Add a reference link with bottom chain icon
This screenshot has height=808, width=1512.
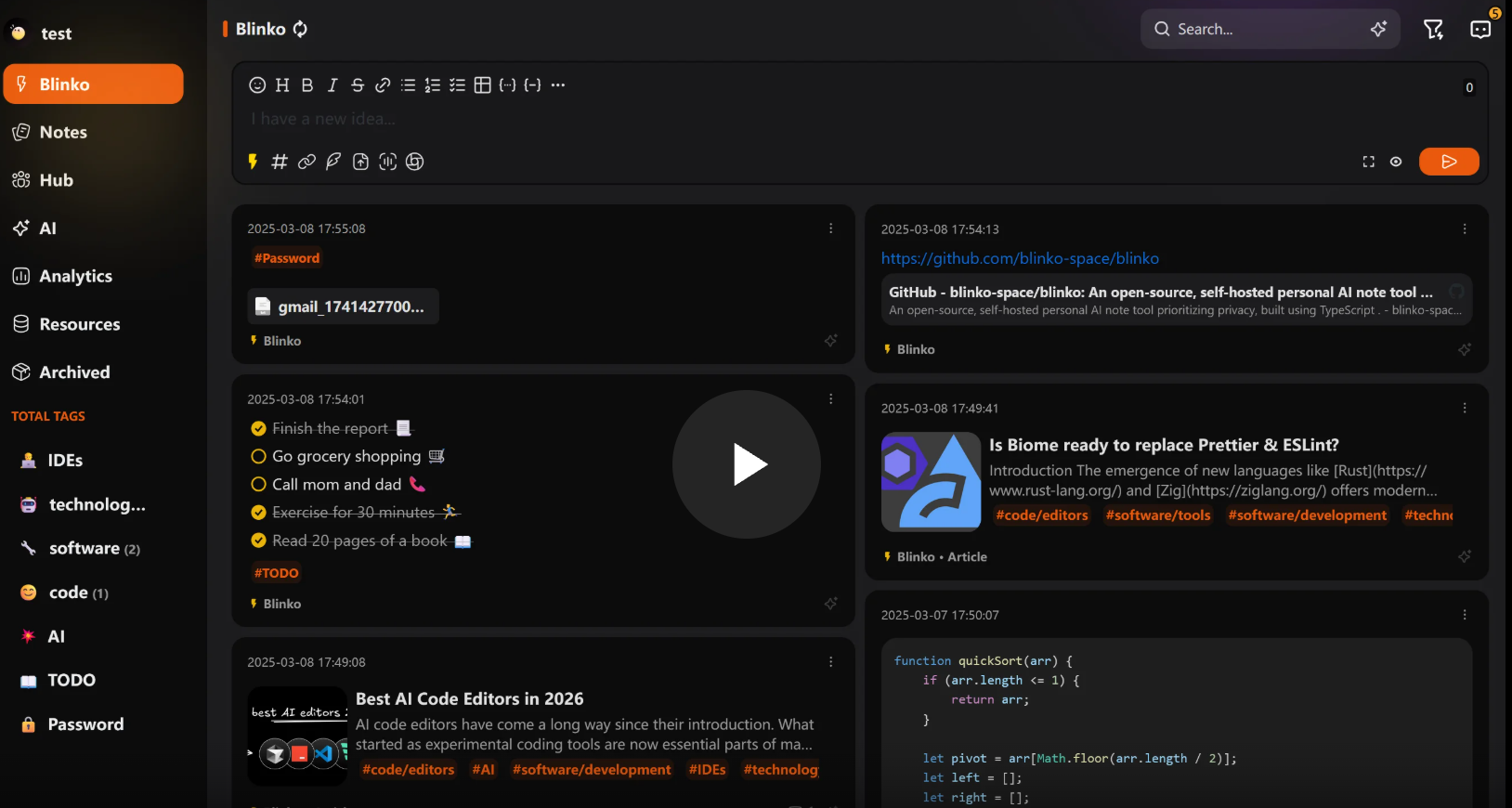(306, 162)
